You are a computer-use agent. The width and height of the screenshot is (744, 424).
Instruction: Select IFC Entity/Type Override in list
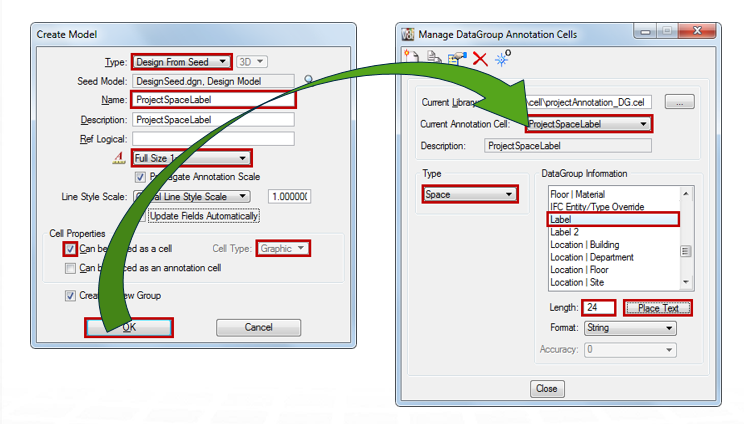pos(614,207)
